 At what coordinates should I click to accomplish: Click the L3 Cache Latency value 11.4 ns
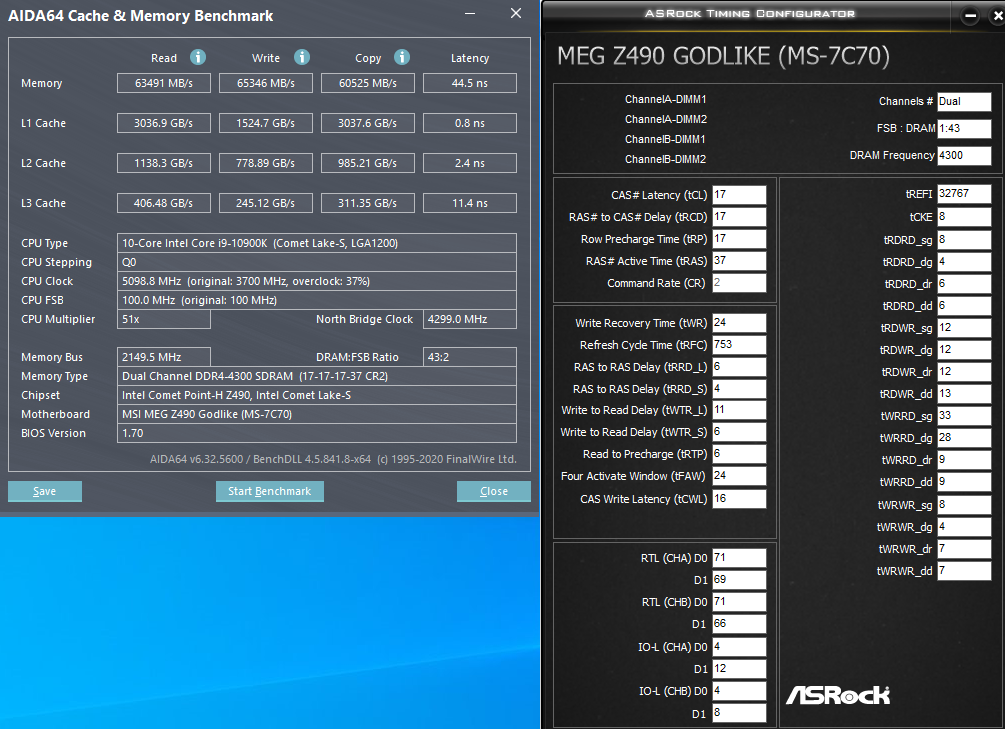[470, 203]
